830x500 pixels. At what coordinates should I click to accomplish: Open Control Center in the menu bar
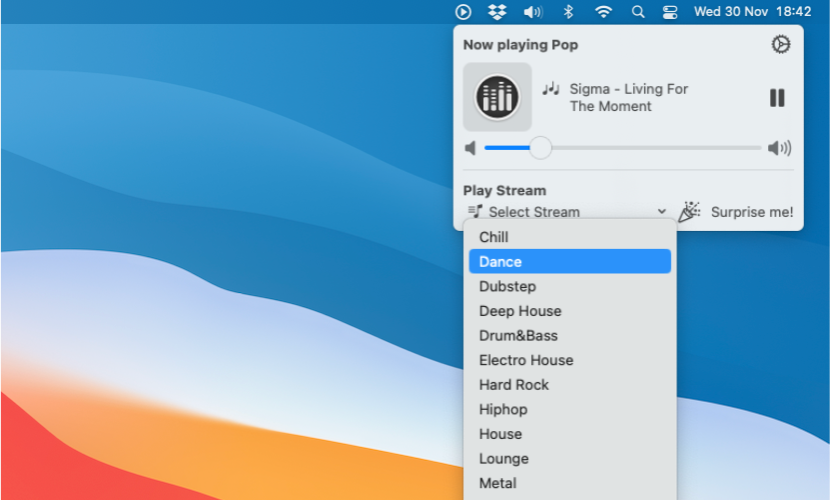[670, 12]
